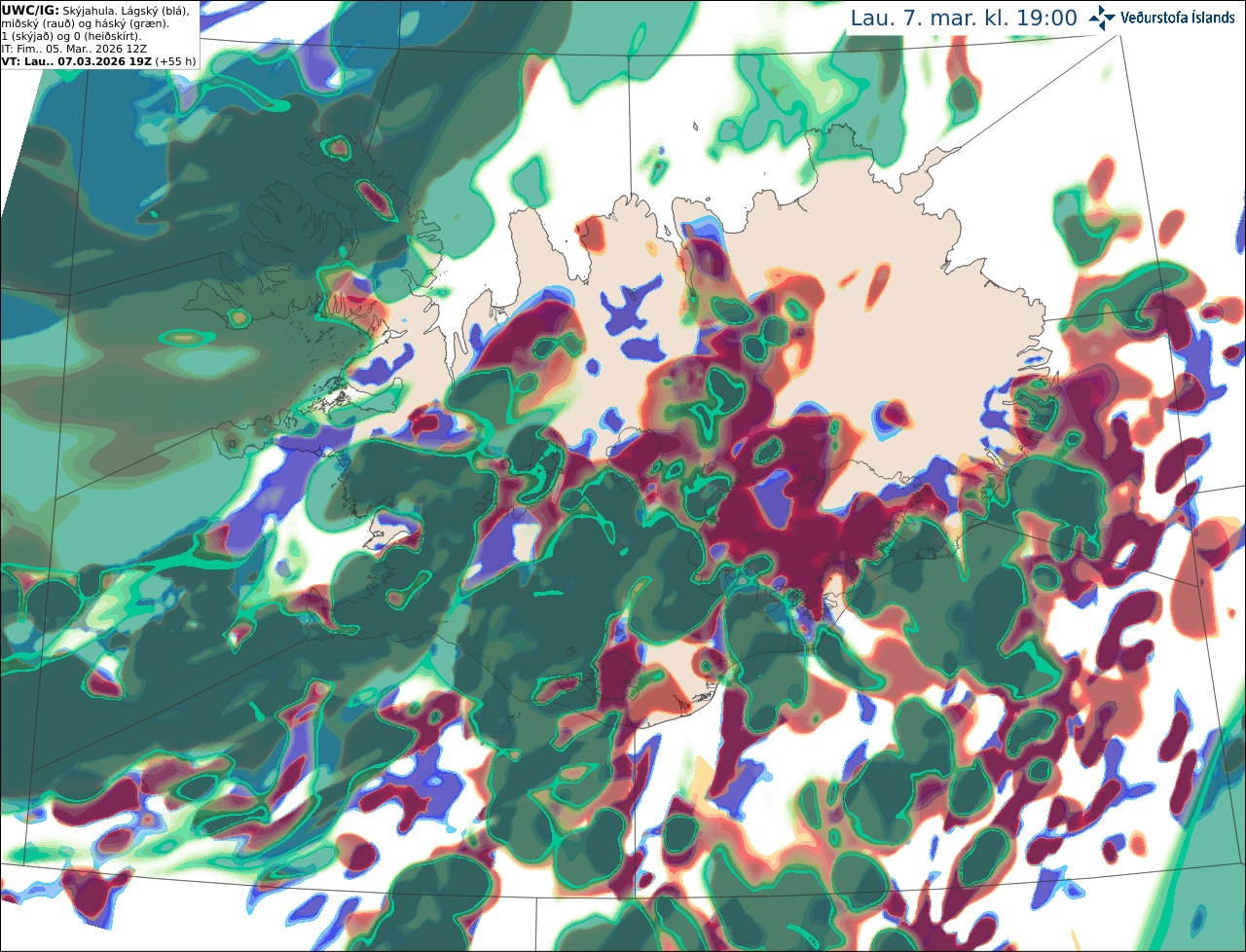Click the 'IT: Fim.. 05. Mar.. 2026 12Z' line
The width and height of the screenshot is (1246, 952).
point(74,48)
